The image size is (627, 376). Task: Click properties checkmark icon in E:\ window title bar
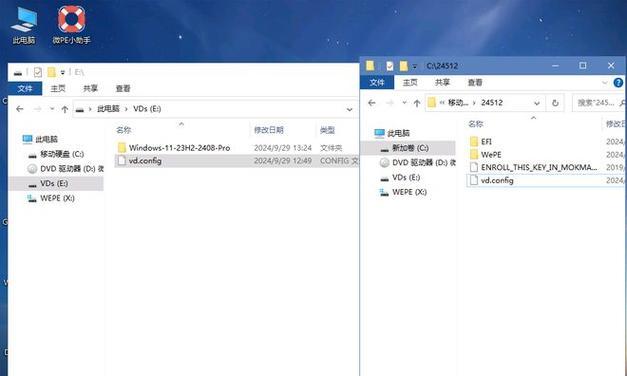[38, 72]
